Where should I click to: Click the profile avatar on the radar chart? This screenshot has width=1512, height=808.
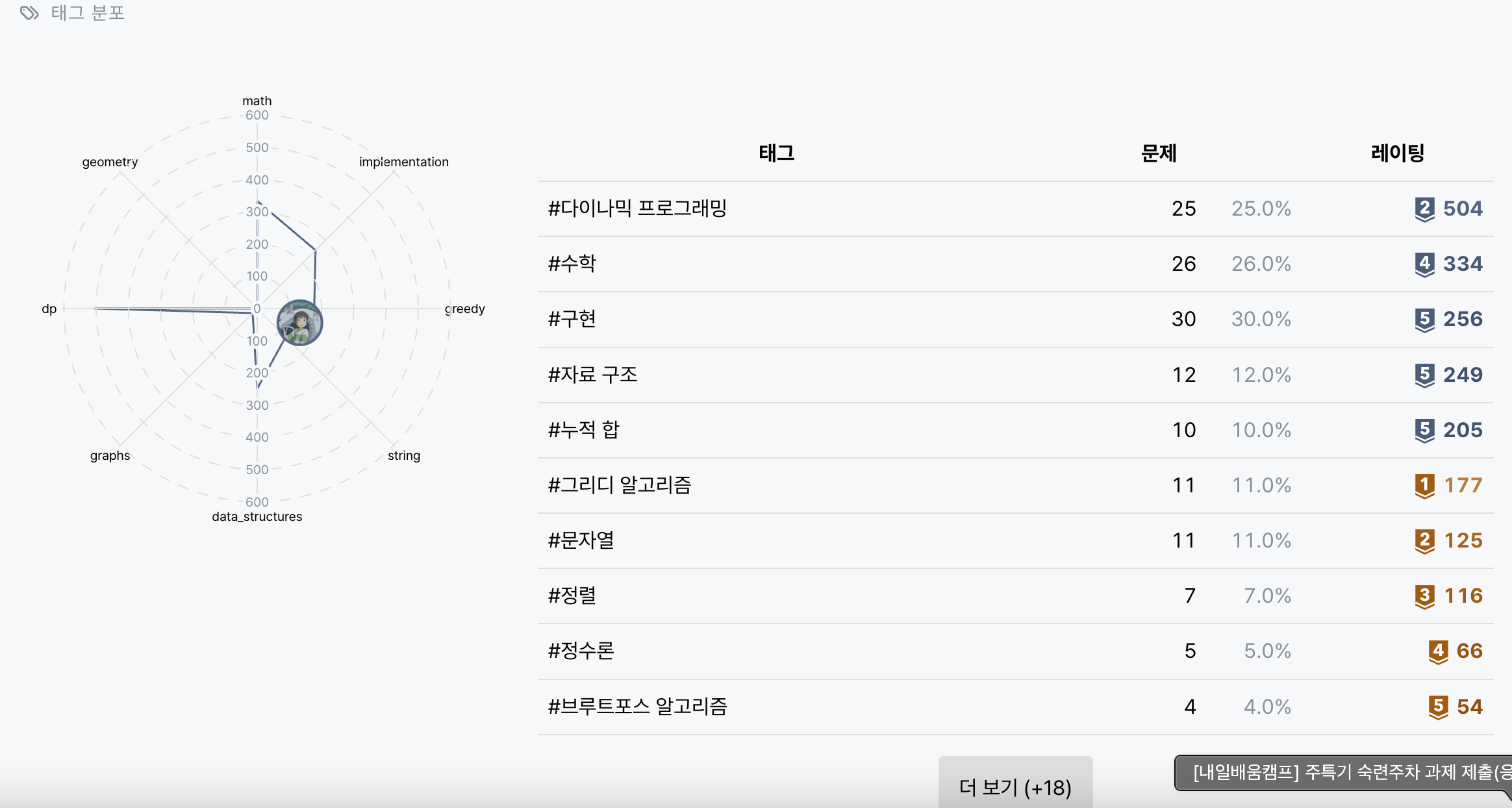[299, 322]
